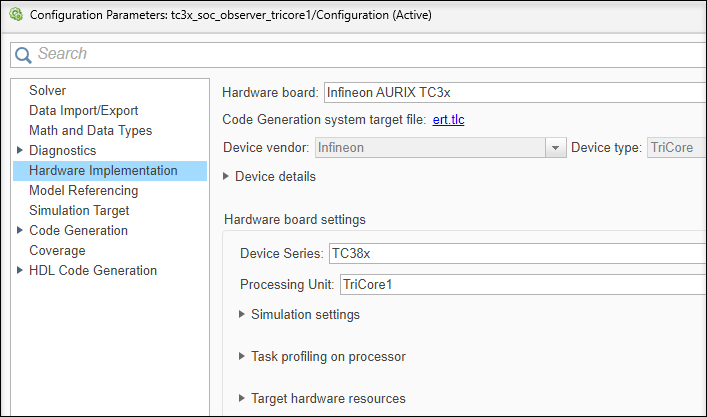The height and width of the screenshot is (417, 707).
Task: Select the Hardware Implementation category
Action: point(103,171)
